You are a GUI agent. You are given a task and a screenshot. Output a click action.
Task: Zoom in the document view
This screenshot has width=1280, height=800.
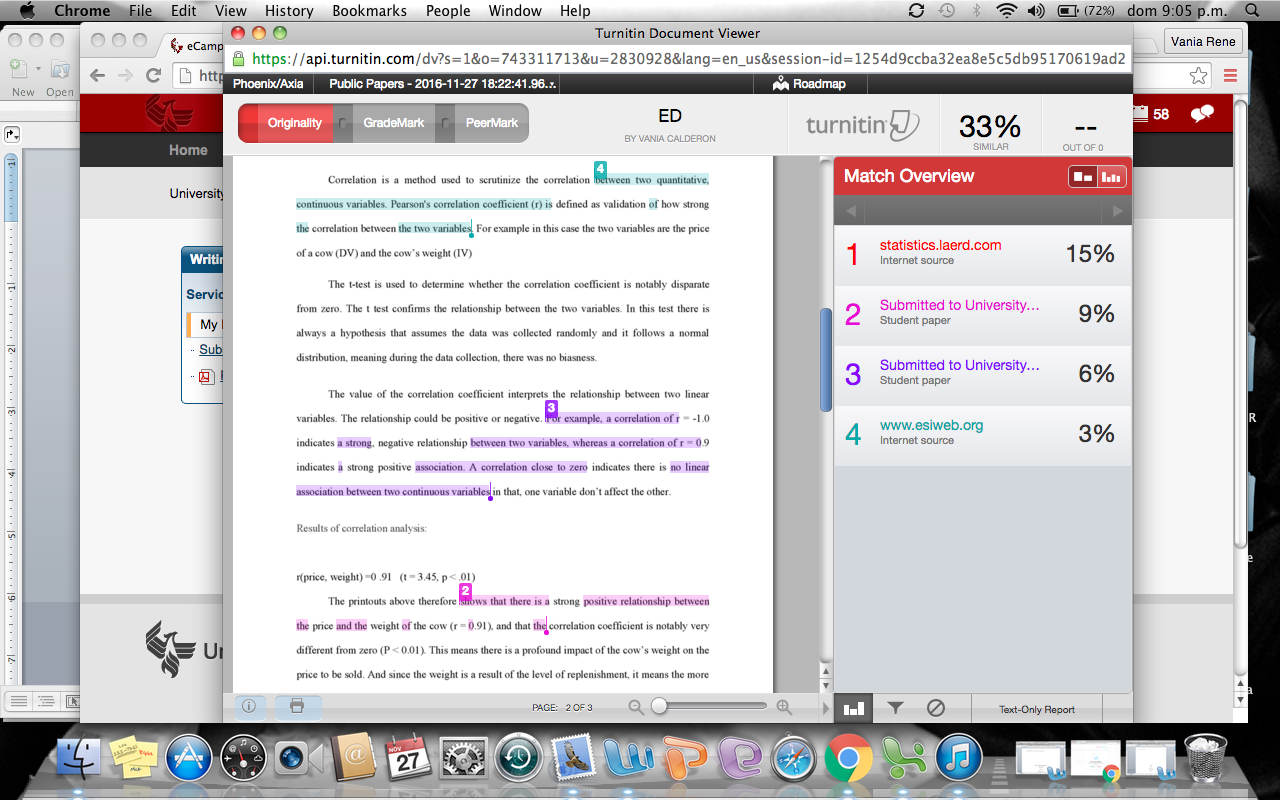(784, 707)
